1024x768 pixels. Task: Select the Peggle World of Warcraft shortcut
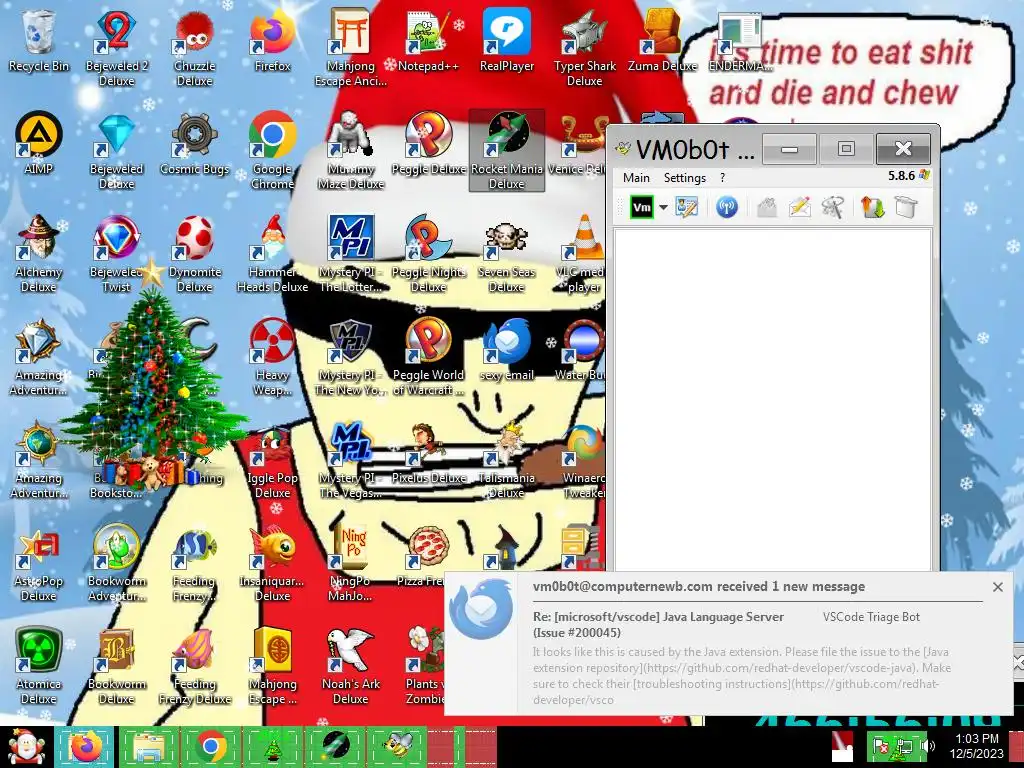pyautogui.click(x=428, y=357)
